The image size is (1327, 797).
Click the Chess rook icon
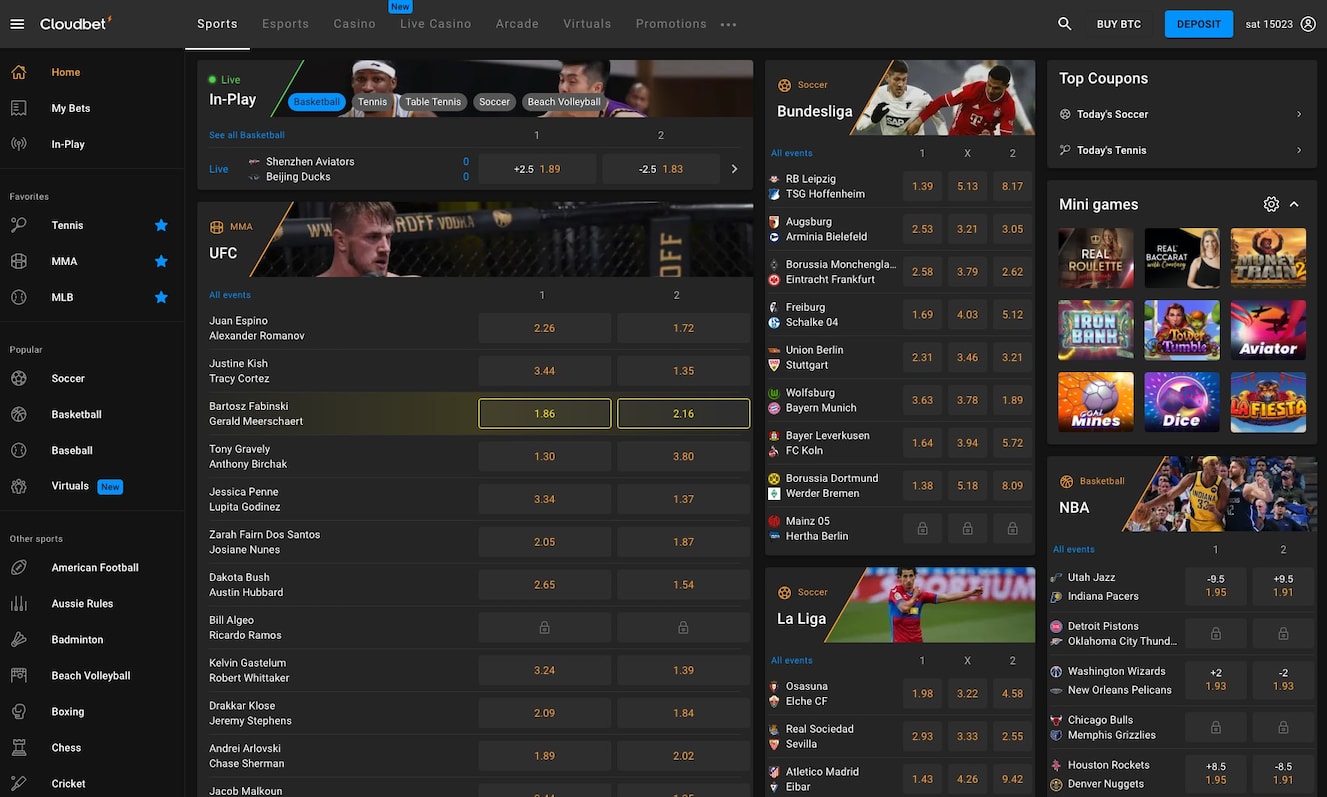(18, 747)
